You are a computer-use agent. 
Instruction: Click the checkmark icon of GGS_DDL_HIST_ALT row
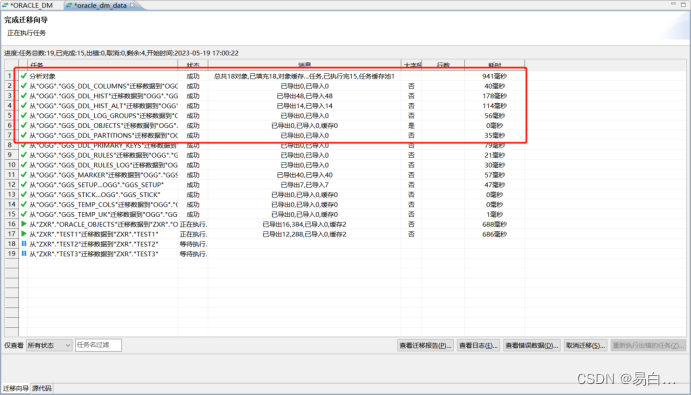pos(23,105)
